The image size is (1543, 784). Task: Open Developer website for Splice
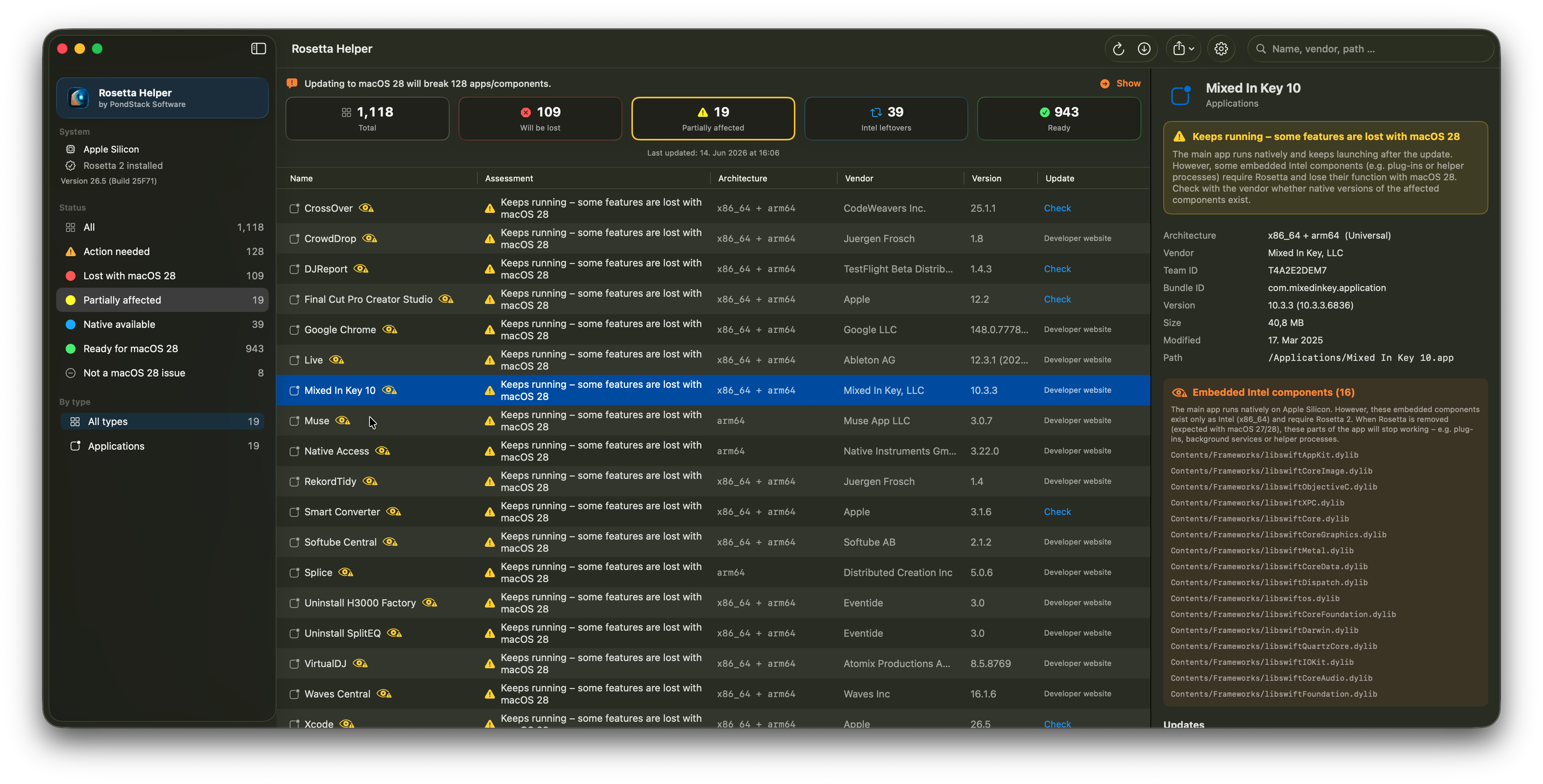[1077, 572]
